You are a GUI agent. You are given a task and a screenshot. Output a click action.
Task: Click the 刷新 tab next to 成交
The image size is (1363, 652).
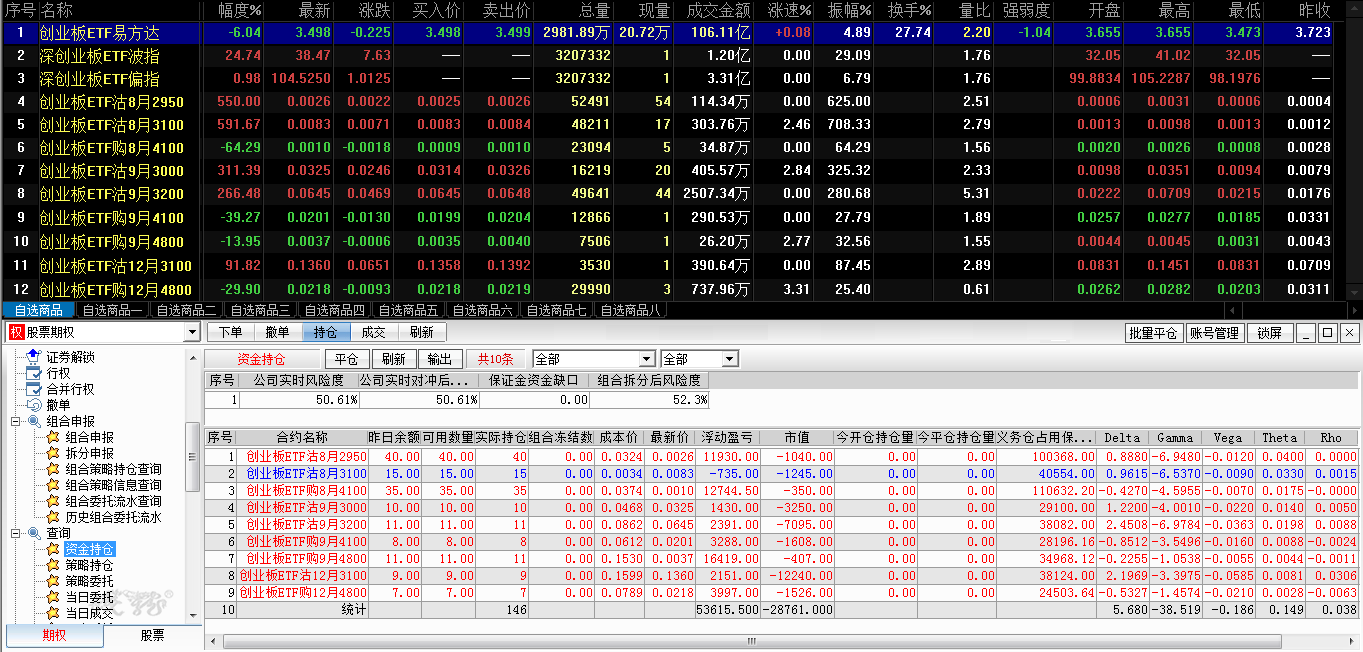tap(422, 332)
